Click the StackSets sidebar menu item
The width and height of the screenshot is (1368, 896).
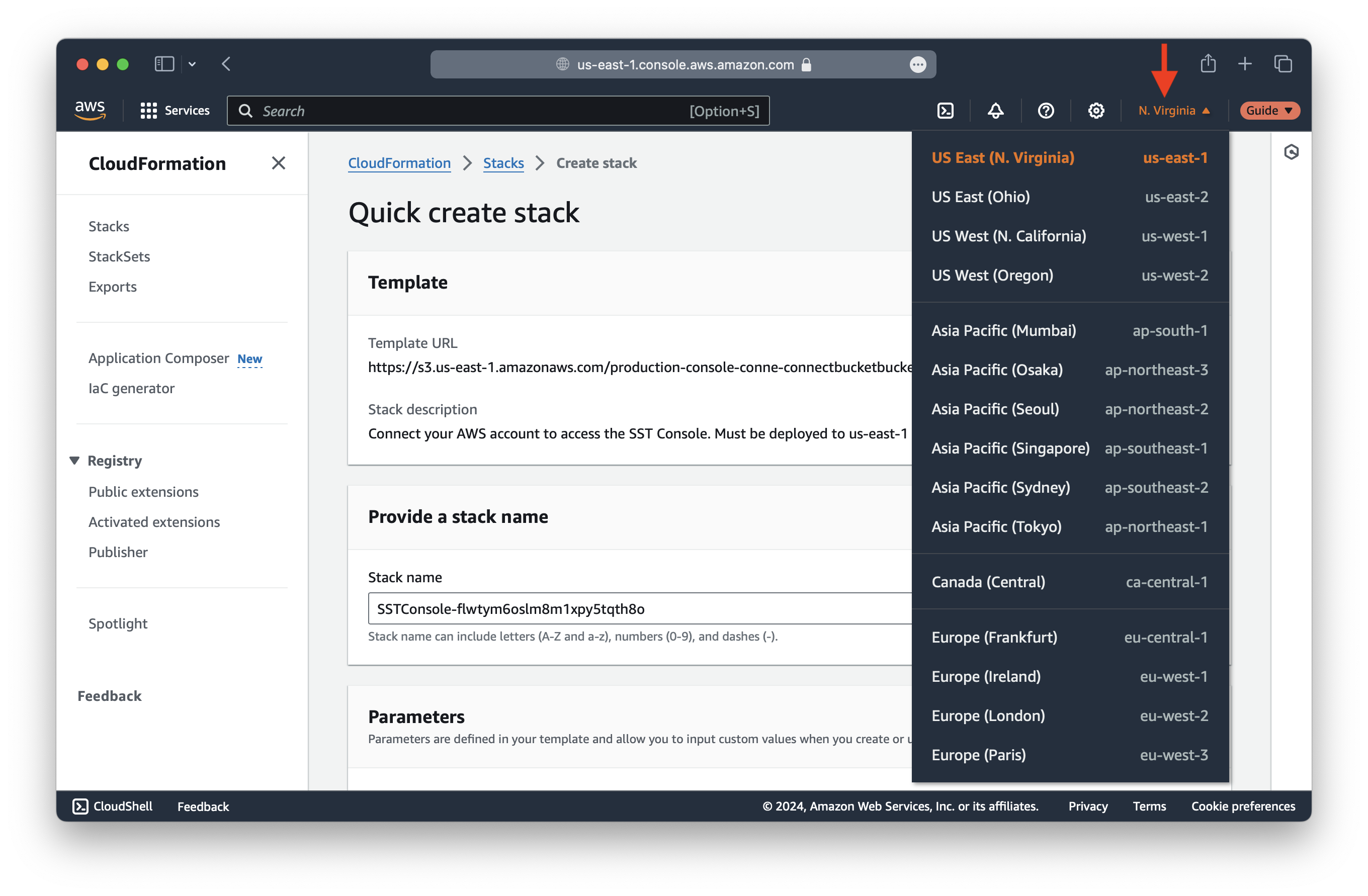point(120,256)
